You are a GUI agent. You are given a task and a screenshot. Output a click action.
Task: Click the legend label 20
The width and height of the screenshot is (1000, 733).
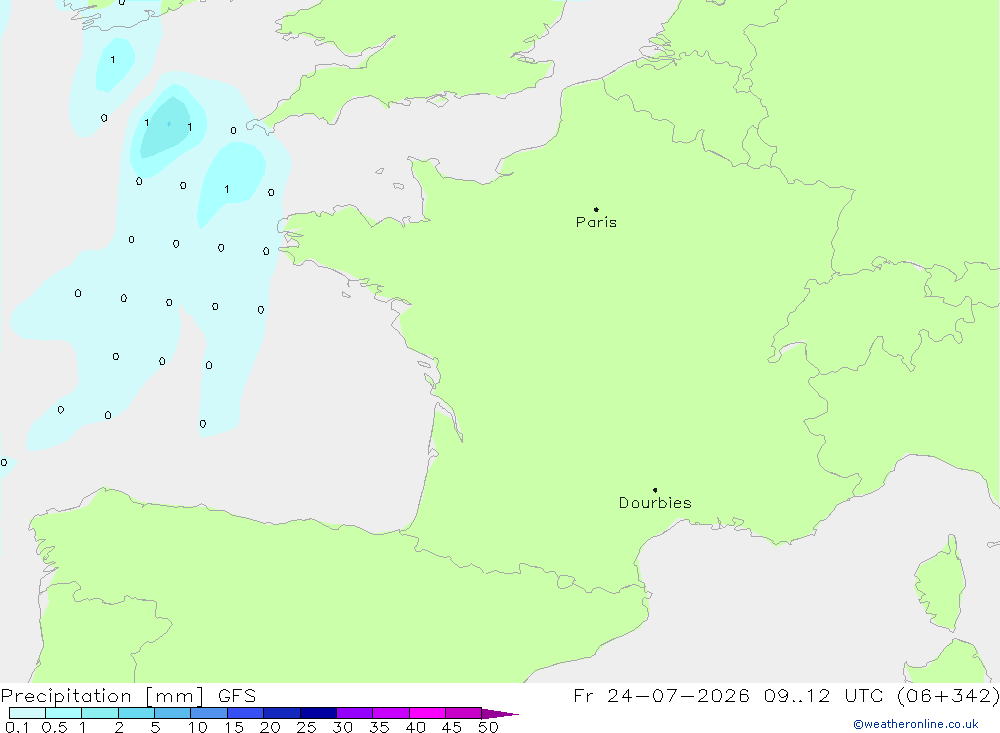point(270,727)
